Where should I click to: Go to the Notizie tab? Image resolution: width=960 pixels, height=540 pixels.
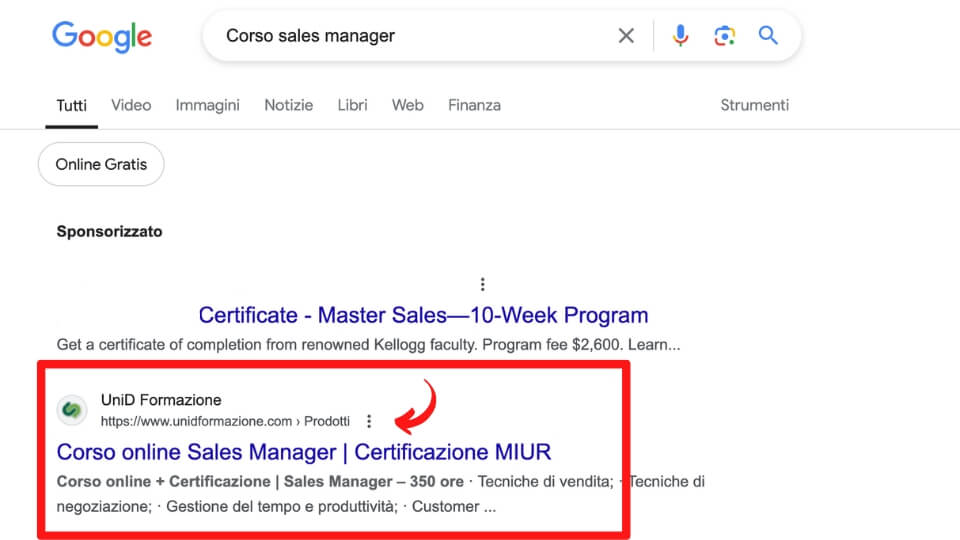[288, 105]
